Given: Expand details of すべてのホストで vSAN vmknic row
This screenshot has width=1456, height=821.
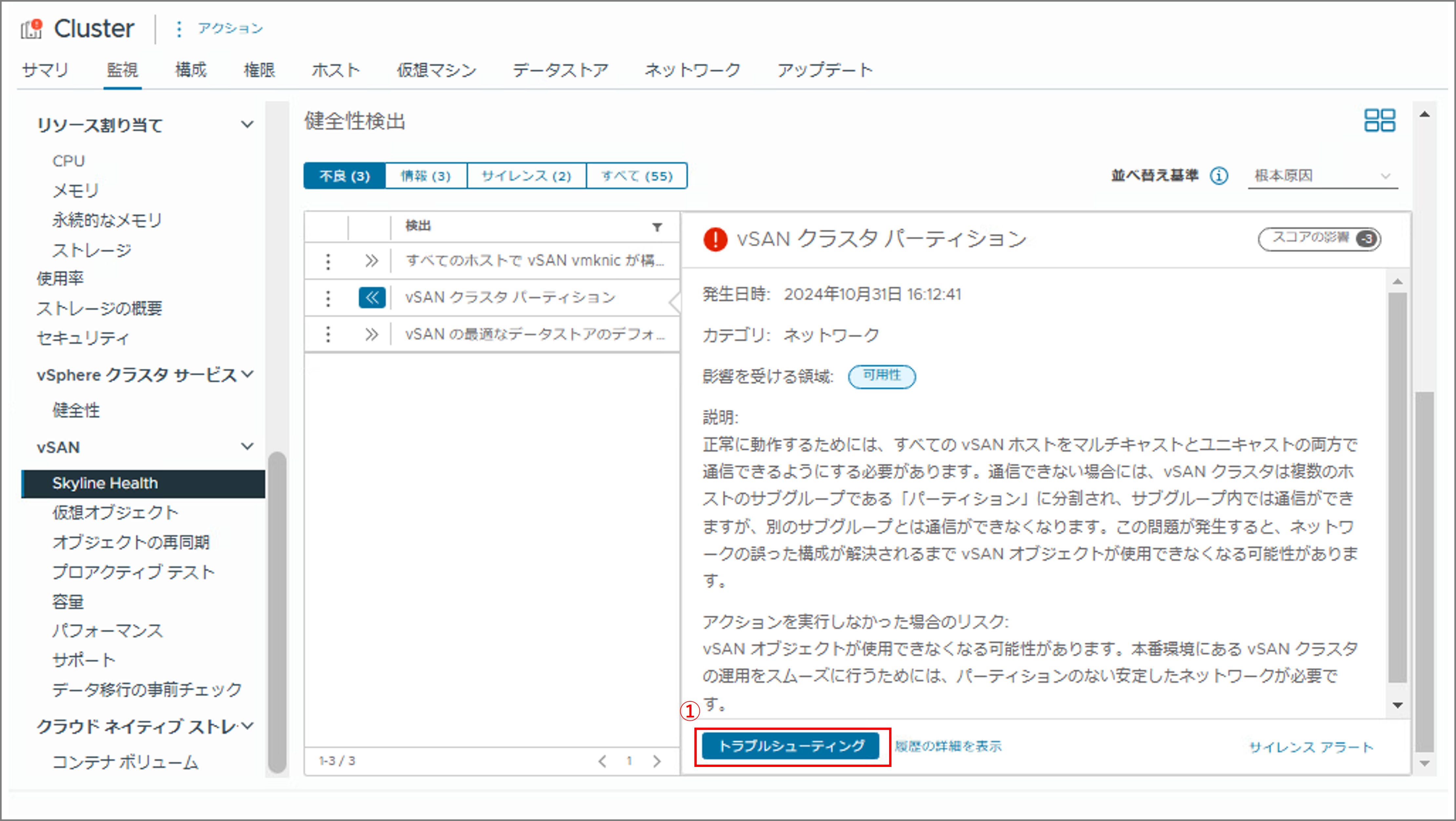Looking at the screenshot, I should click(x=371, y=261).
